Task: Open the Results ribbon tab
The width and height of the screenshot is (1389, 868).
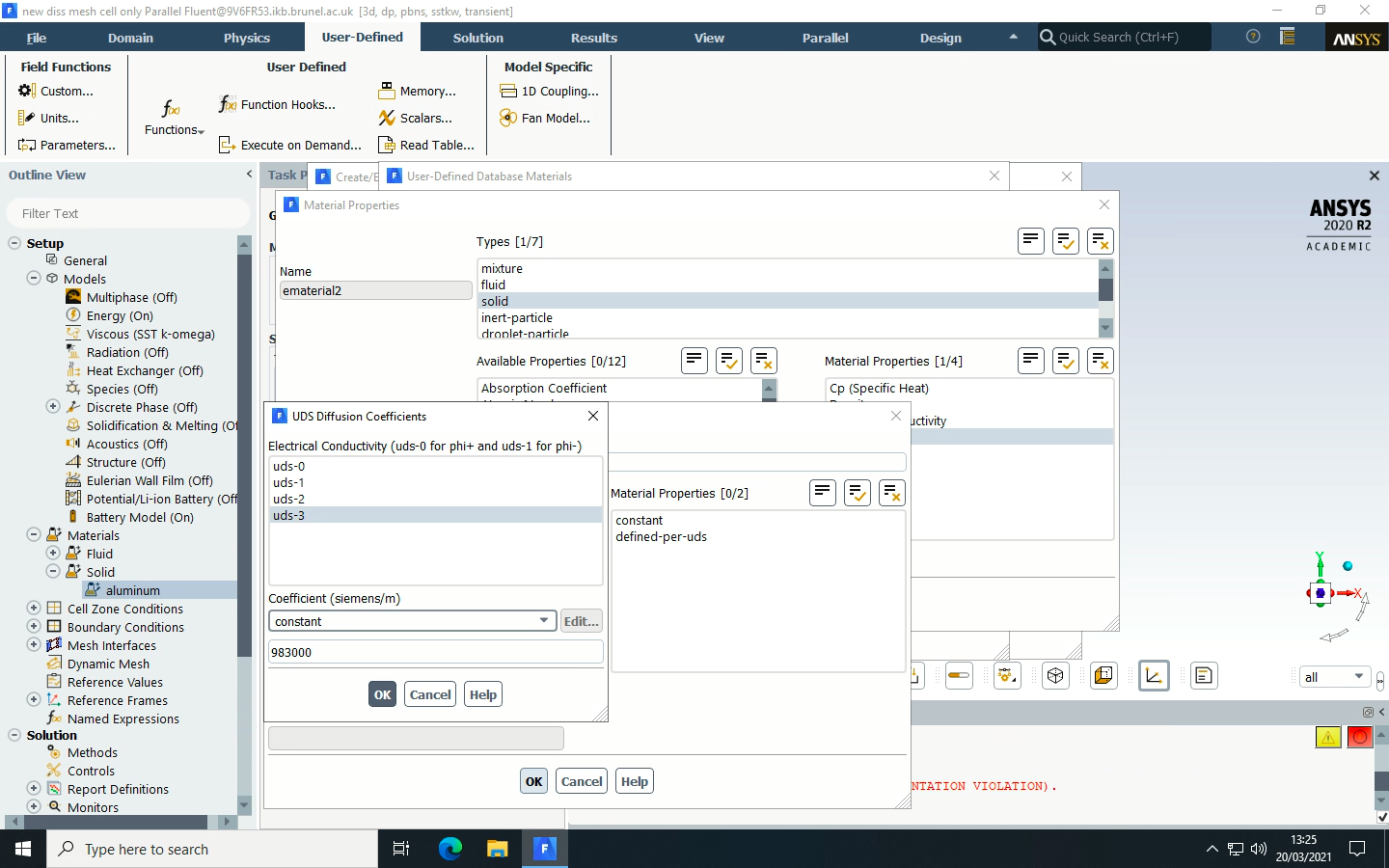Action: tap(594, 38)
